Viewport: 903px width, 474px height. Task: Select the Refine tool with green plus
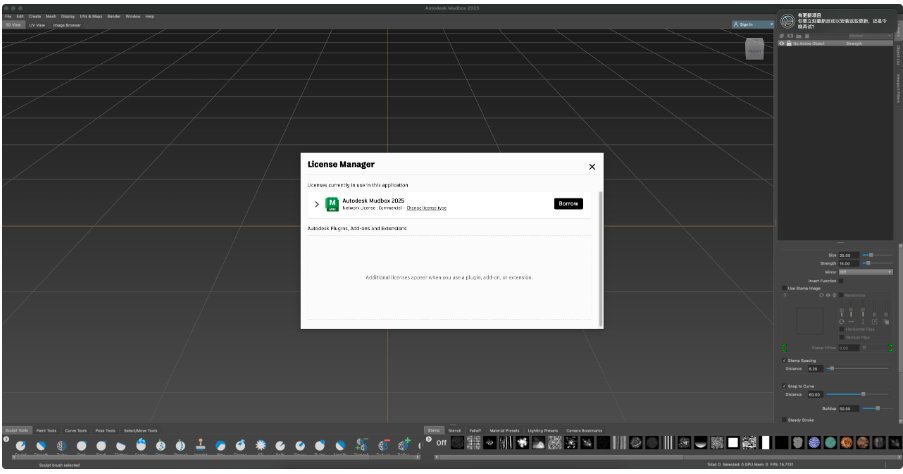pyautogui.click(x=404, y=445)
